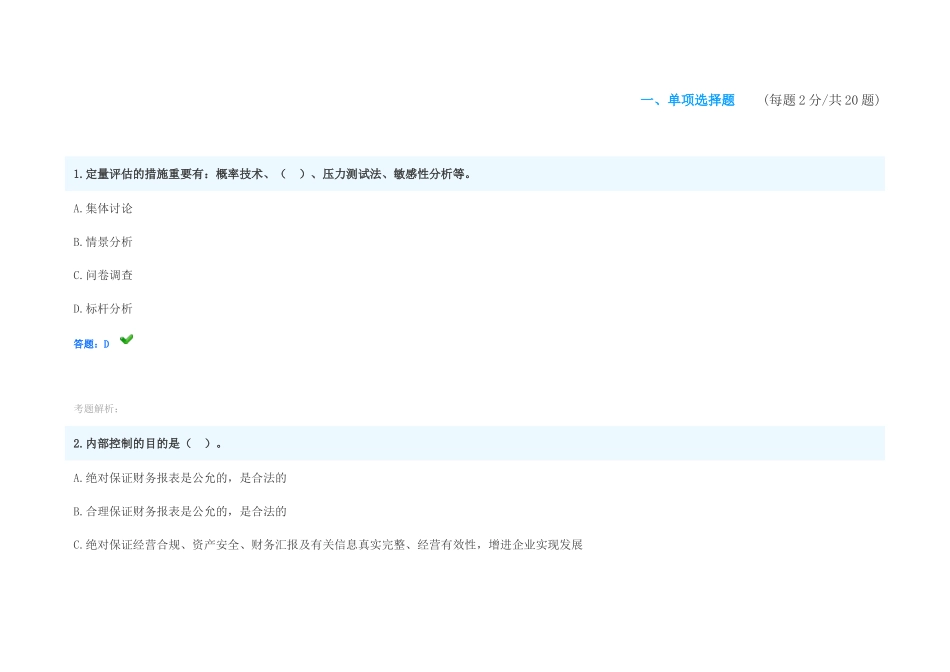Click the green checkmark beside answer D
Viewport: 950px width, 672px height.
click(126, 339)
